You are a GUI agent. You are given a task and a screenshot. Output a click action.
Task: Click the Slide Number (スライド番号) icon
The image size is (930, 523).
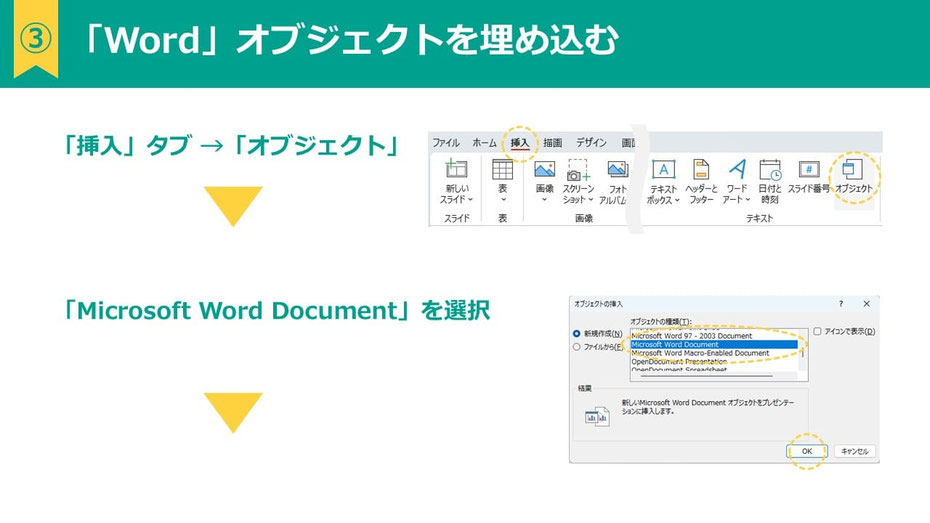(808, 170)
